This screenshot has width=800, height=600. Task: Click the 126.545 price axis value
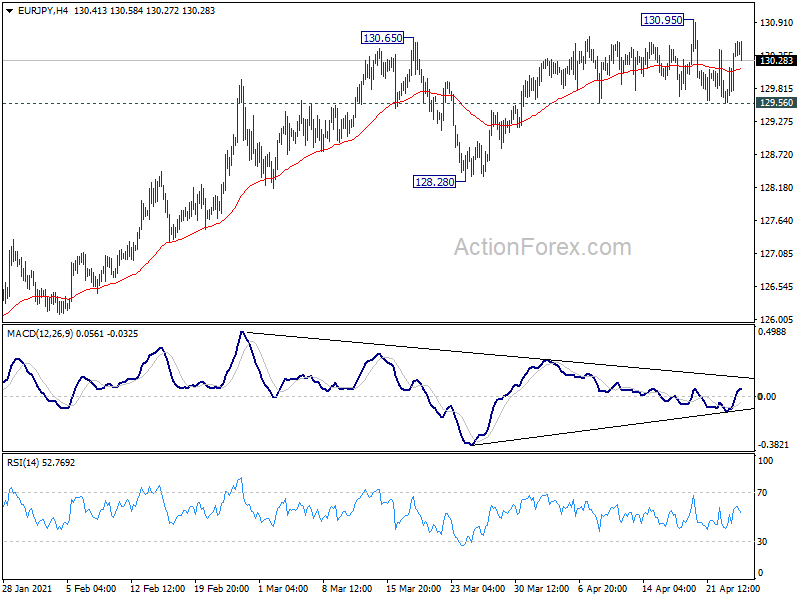pyautogui.click(x=776, y=287)
